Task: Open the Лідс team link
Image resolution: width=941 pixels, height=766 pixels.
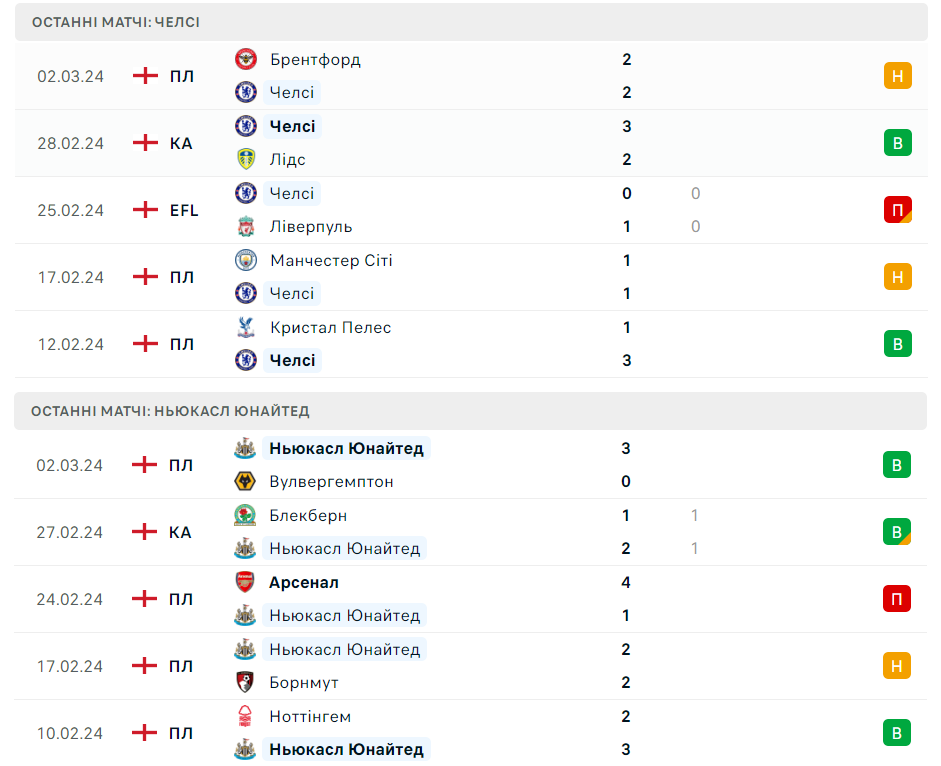Action: 288,159
